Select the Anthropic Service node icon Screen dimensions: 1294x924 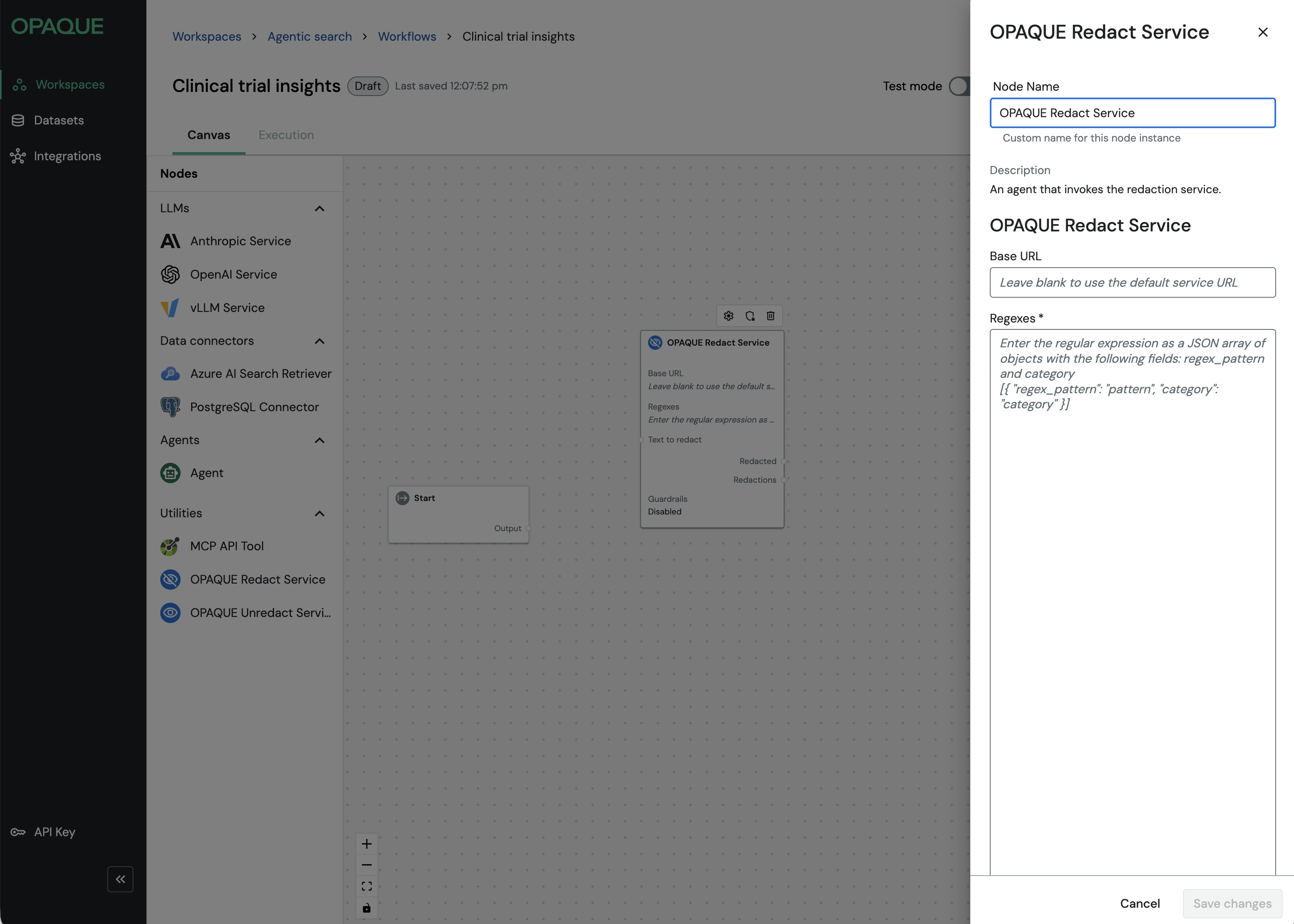click(170, 241)
